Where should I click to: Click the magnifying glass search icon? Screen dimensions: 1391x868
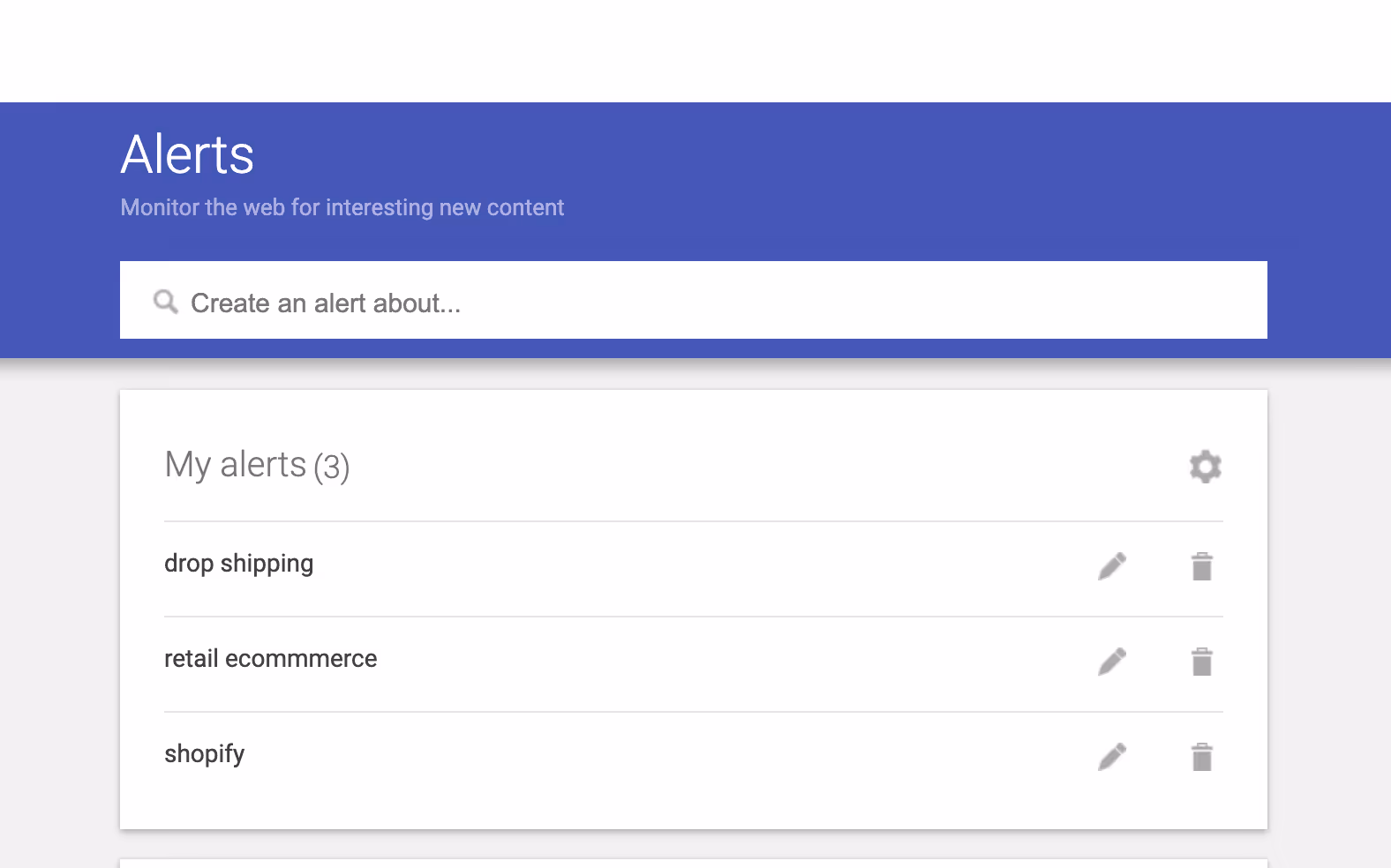point(166,302)
